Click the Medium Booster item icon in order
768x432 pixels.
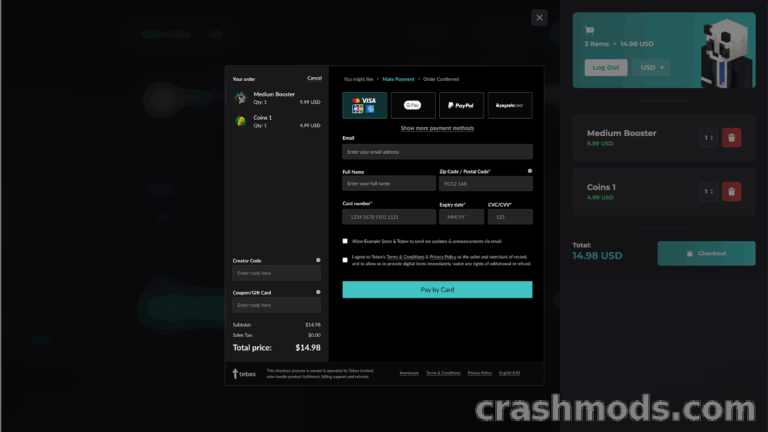240,98
